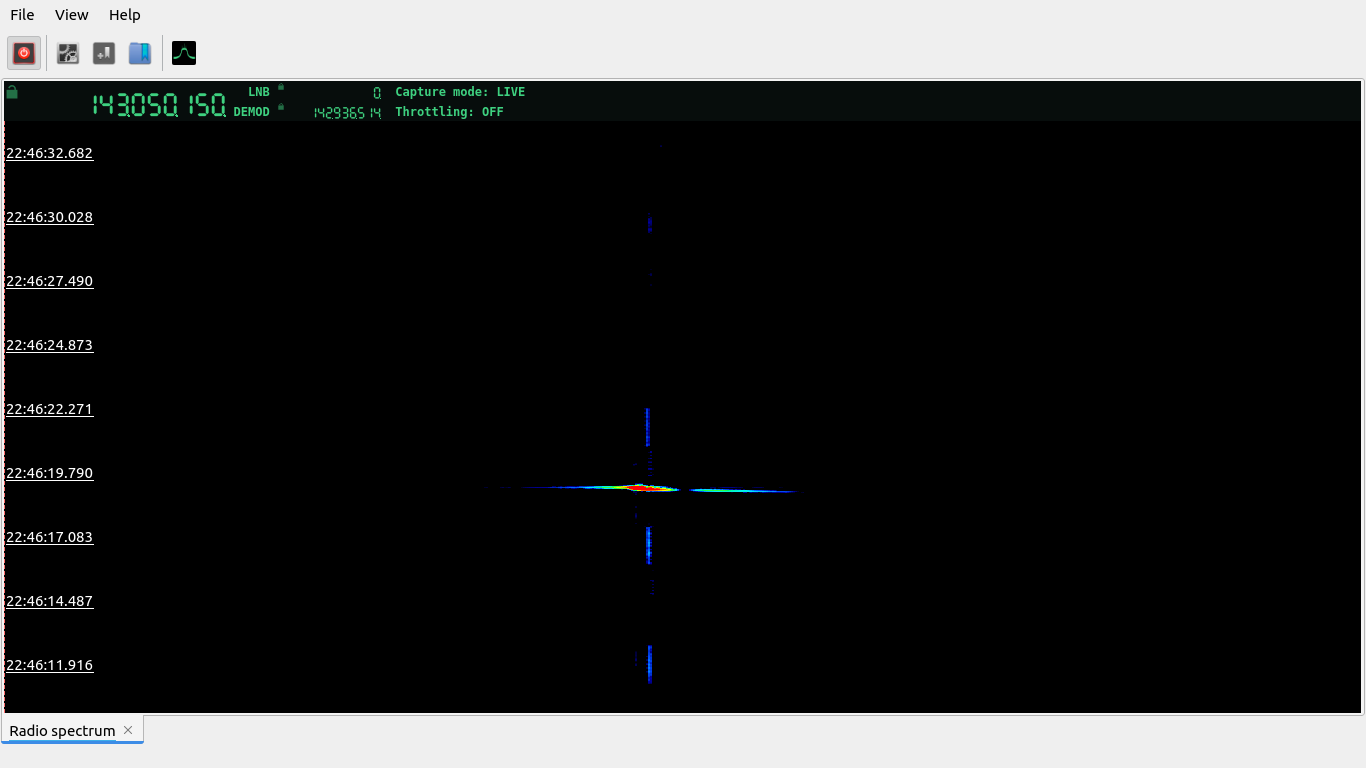The width and height of the screenshot is (1366, 768).
Task: Open the capture settings gear icon
Action: [68, 53]
